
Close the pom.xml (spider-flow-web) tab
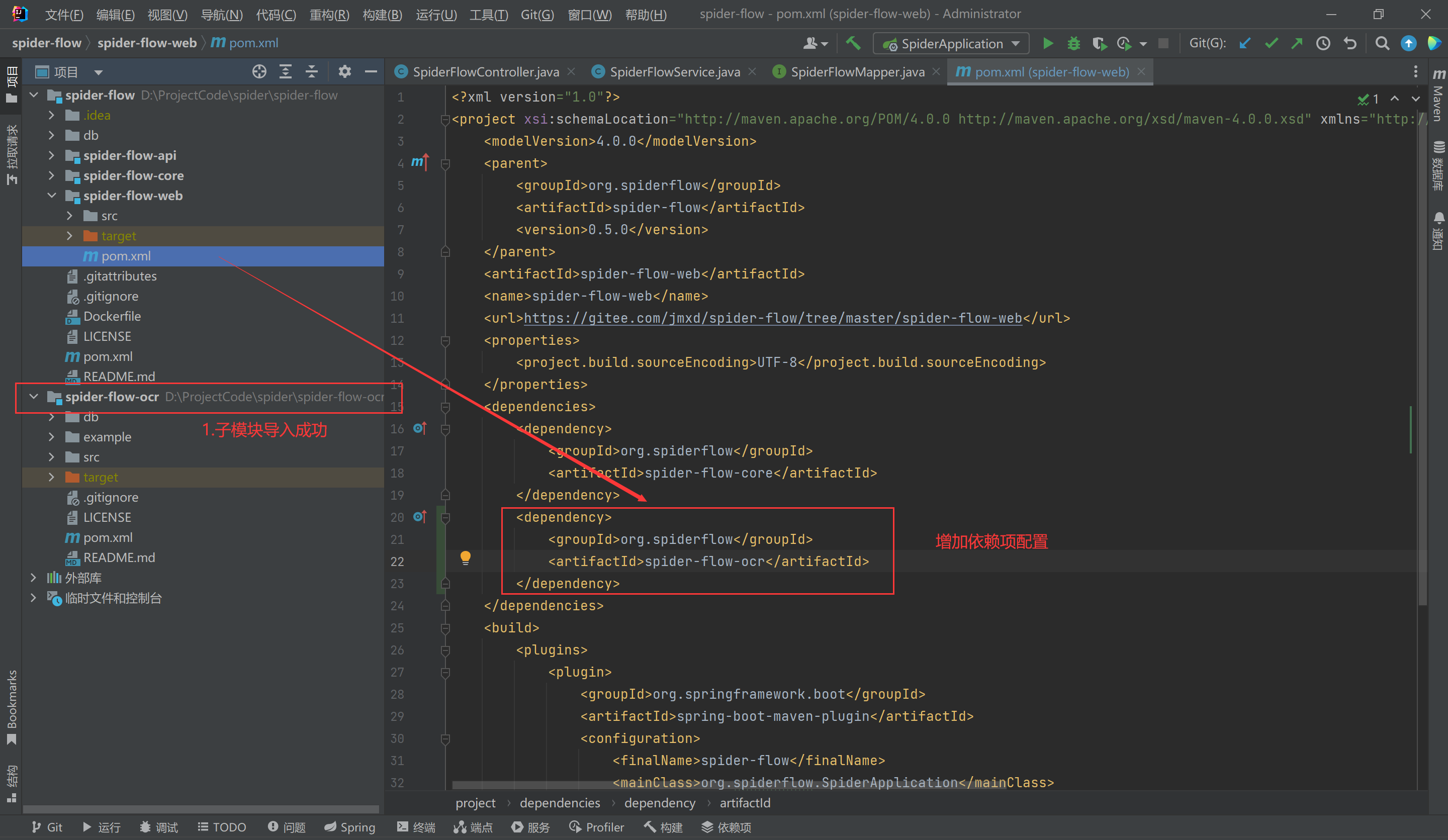1141,71
